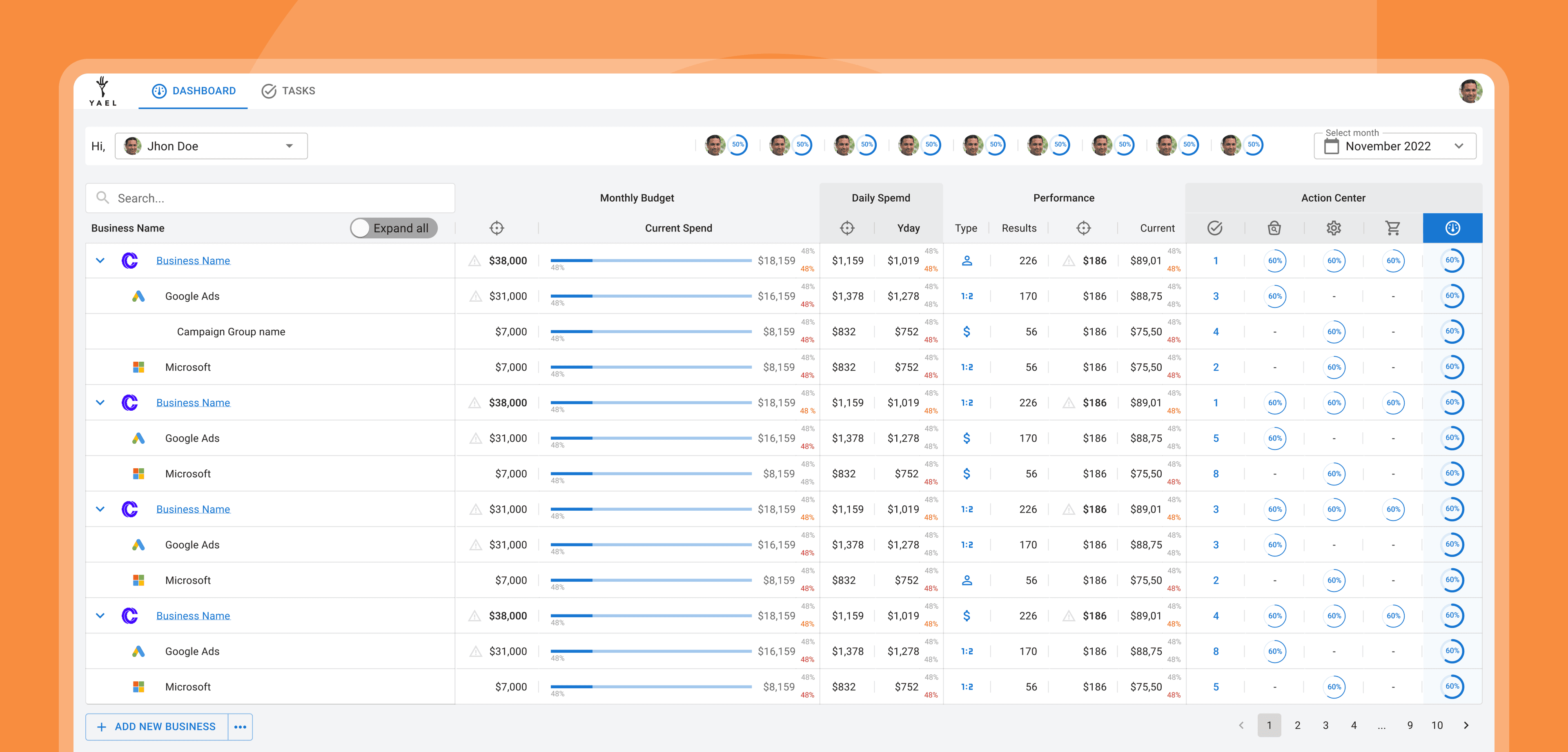Switch to the Tasks tab
The width and height of the screenshot is (1568, 752).
(x=289, y=91)
